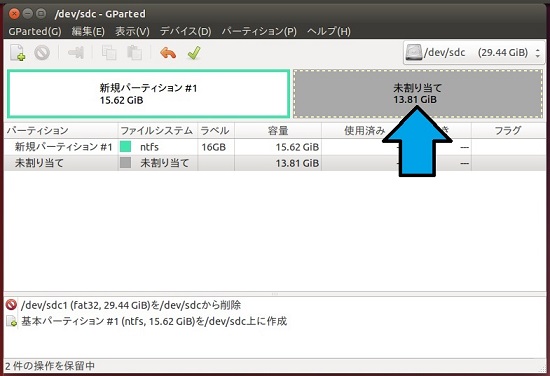Click the device selector up/down arrows
The height and width of the screenshot is (376, 550).
pos(537,53)
